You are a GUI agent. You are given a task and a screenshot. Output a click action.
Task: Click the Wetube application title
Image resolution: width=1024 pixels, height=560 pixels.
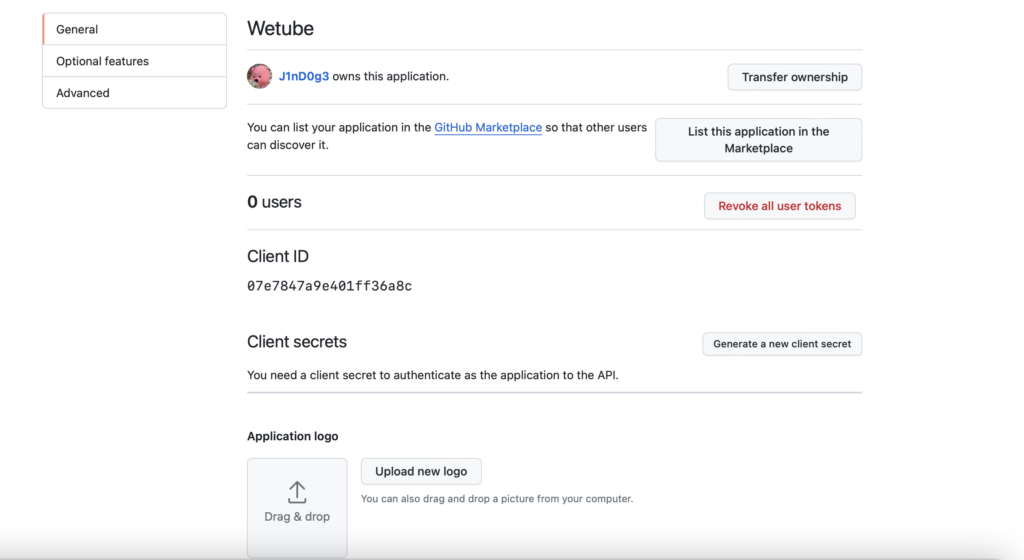[280, 29]
